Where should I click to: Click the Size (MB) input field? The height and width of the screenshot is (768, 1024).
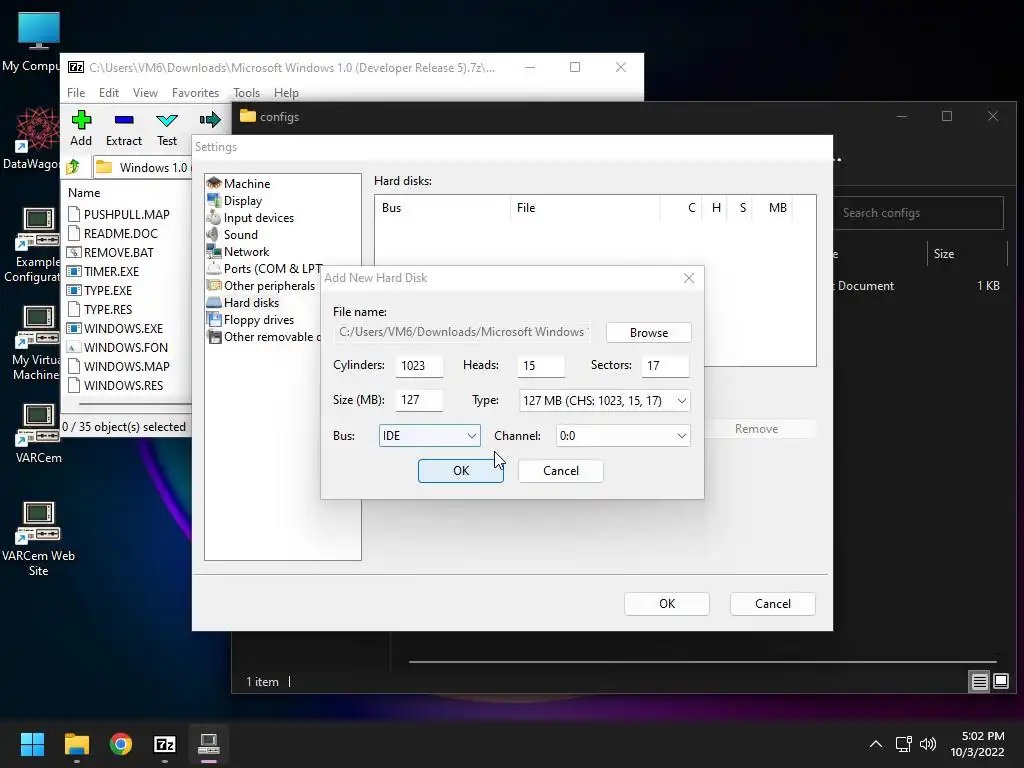point(419,400)
